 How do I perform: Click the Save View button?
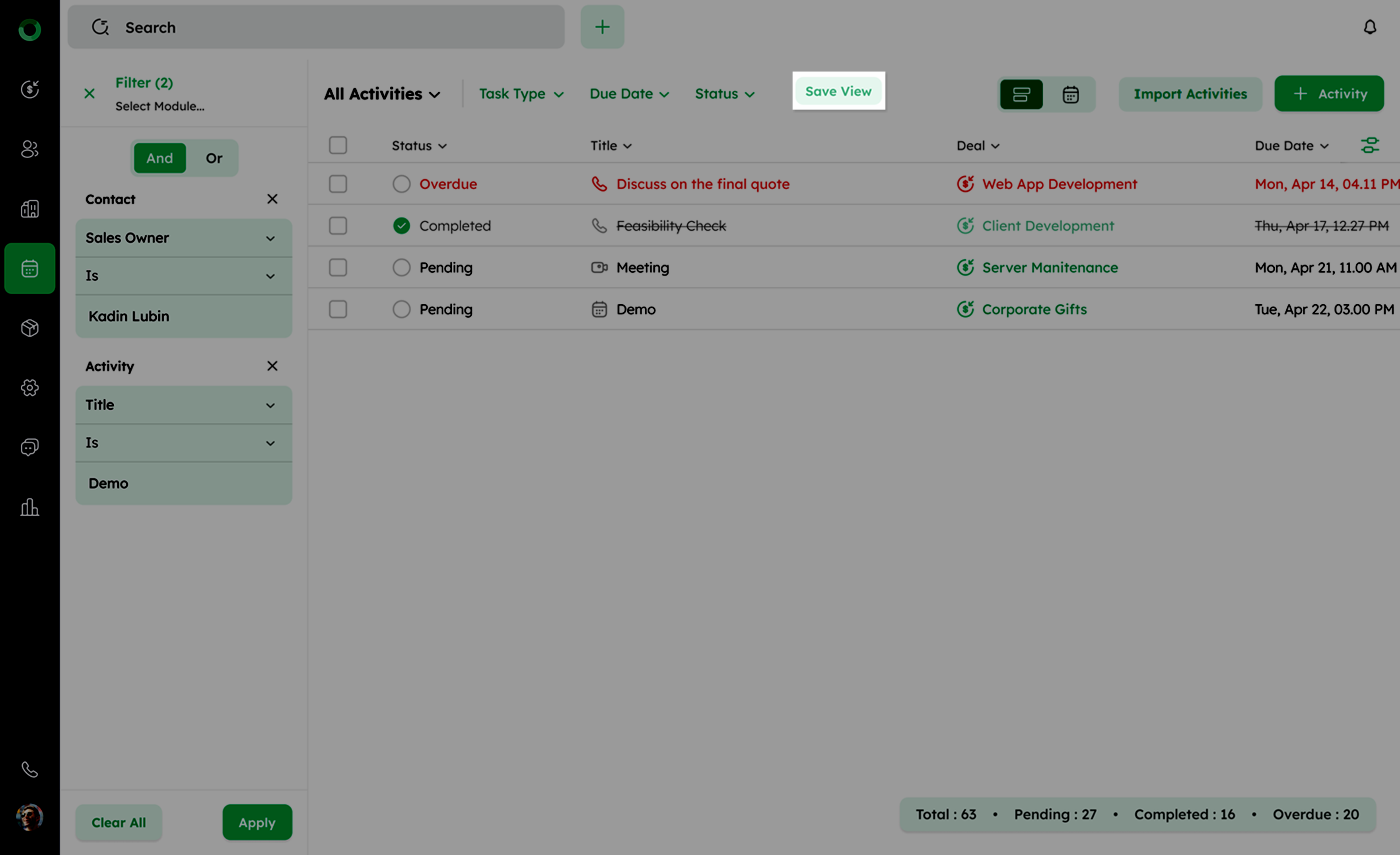pos(838,91)
